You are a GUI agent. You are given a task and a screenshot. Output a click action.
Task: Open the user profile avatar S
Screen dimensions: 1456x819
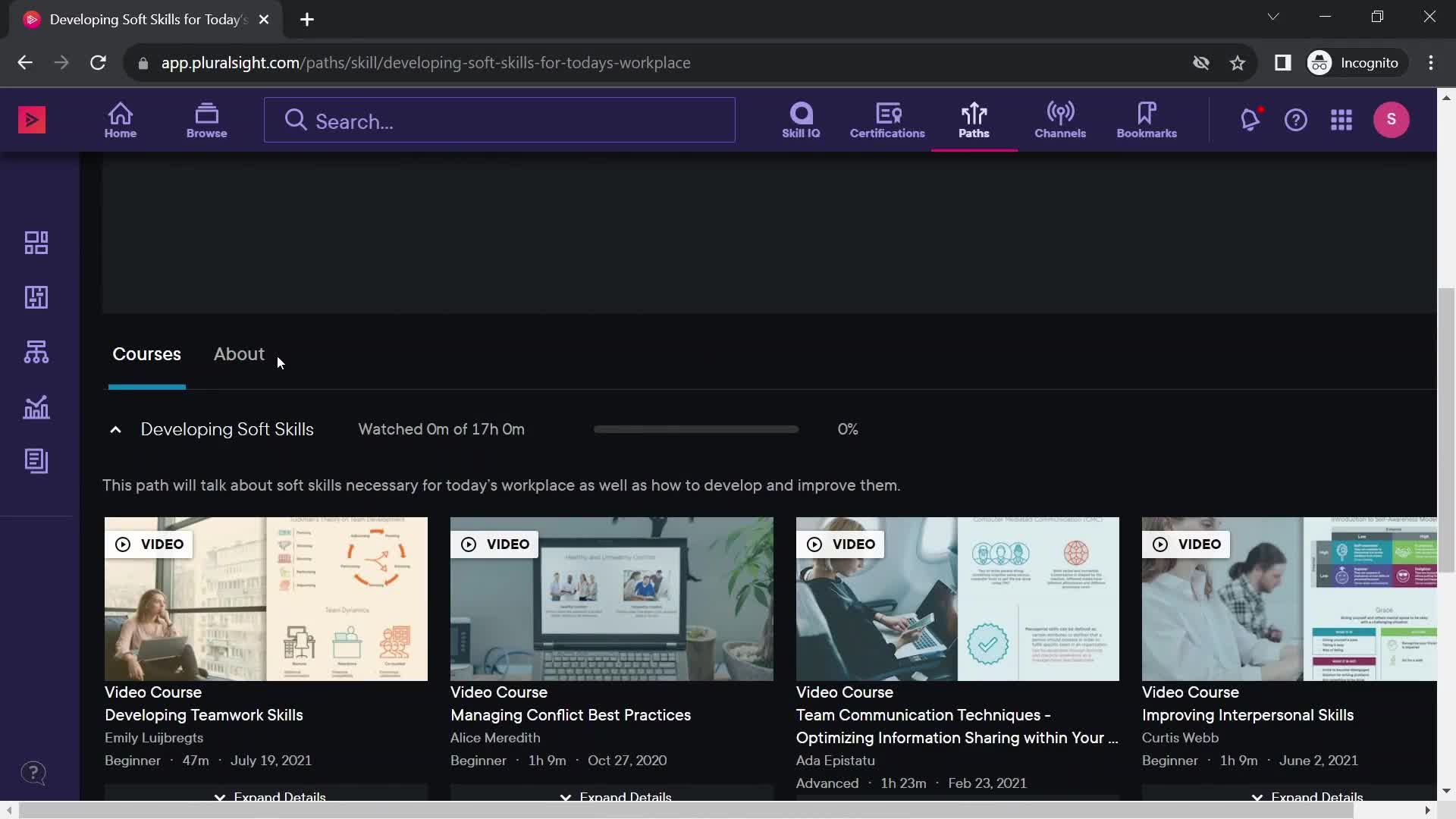tap(1392, 119)
